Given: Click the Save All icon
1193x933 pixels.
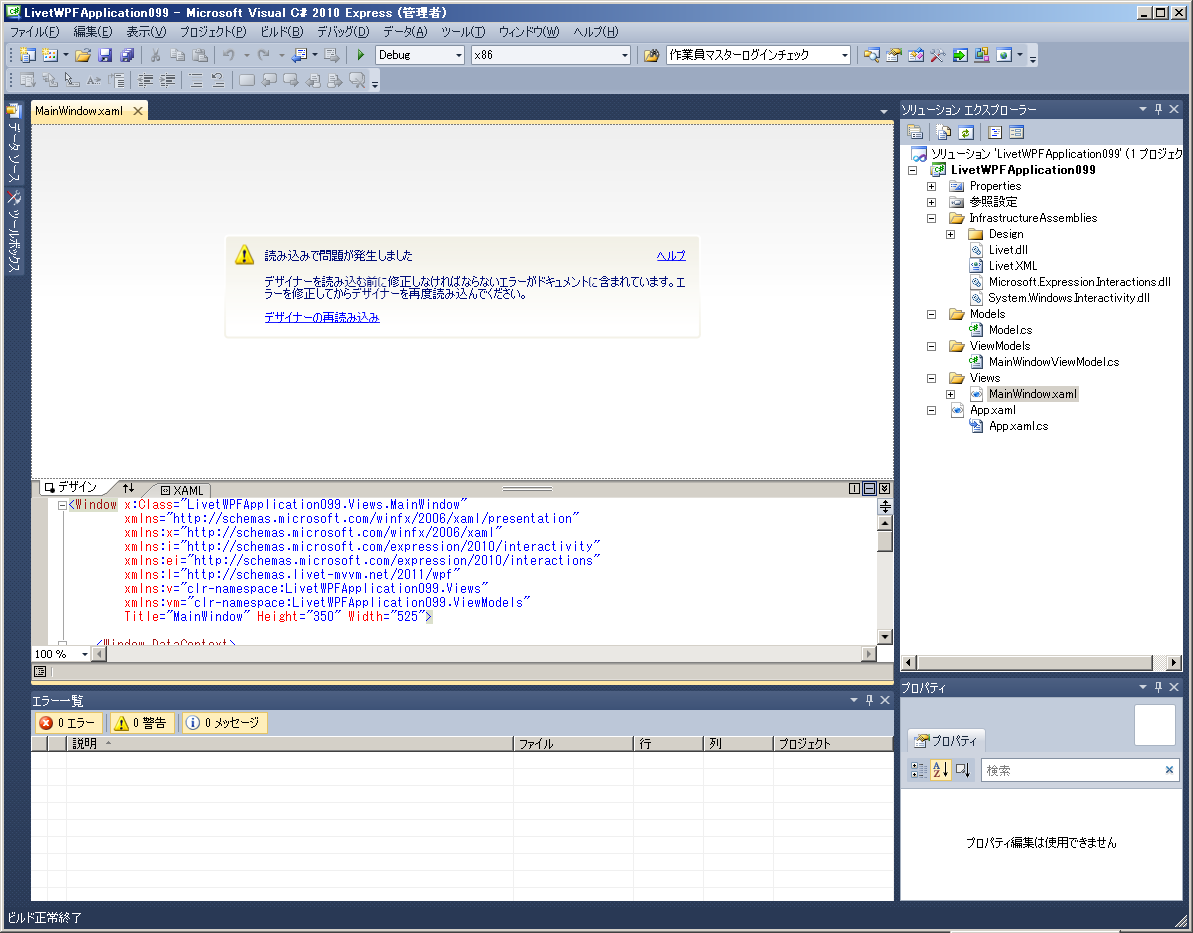Looking at the screenshot, I should [x=127, y=55].
